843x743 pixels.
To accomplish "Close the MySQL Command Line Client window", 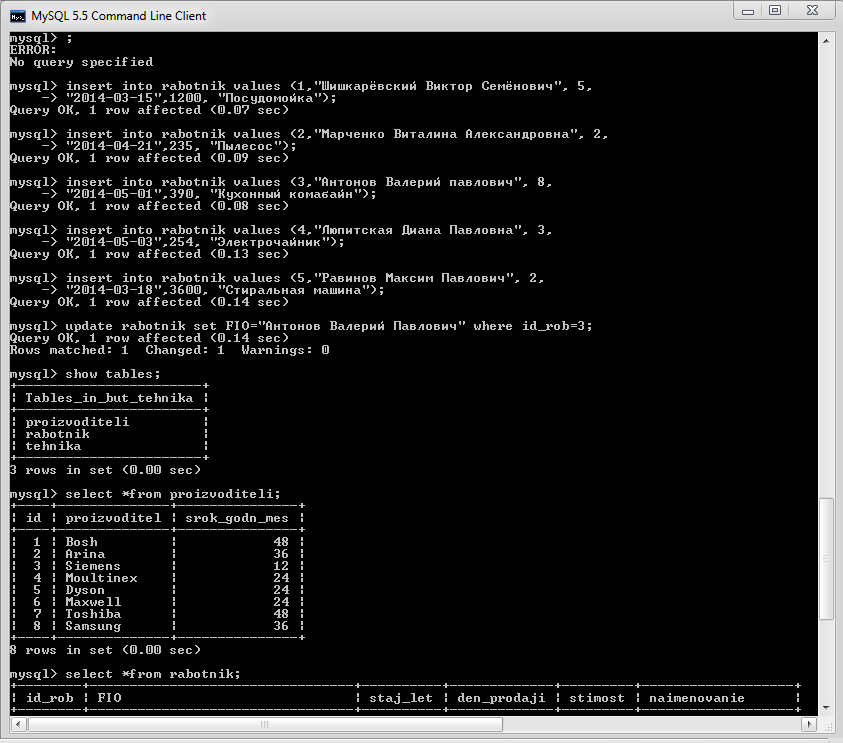I will coord(812,11).
